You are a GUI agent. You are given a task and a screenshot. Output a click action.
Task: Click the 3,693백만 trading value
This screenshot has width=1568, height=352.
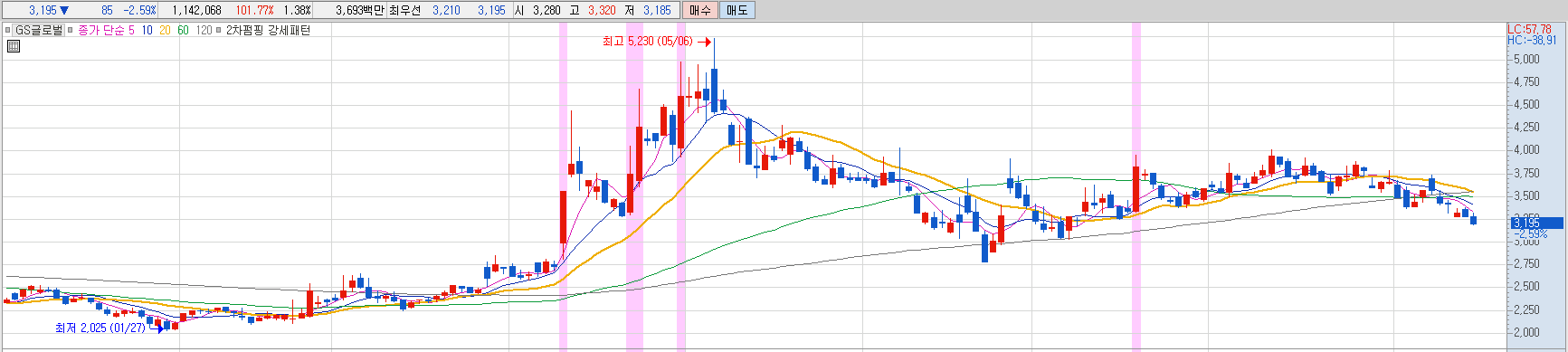coord(360,10)
